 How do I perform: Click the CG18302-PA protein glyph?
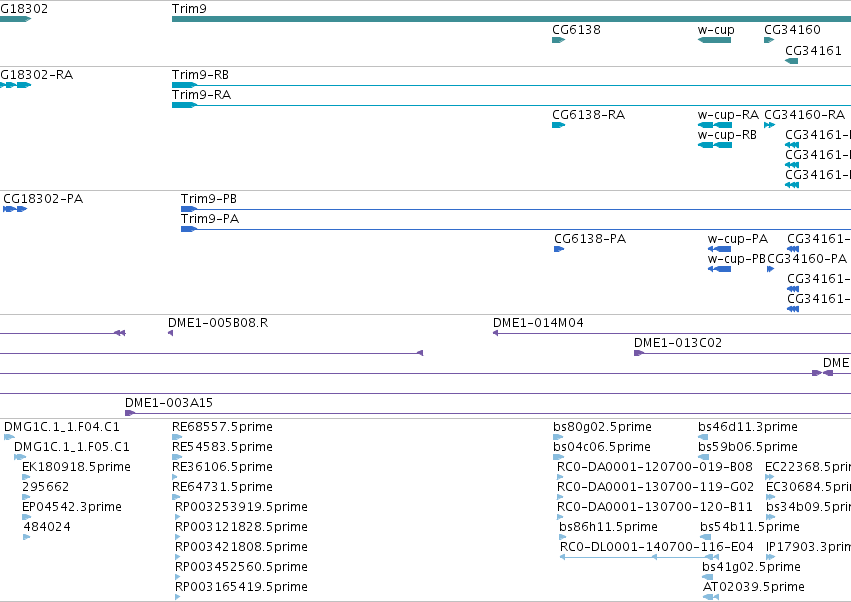[15, 209]
